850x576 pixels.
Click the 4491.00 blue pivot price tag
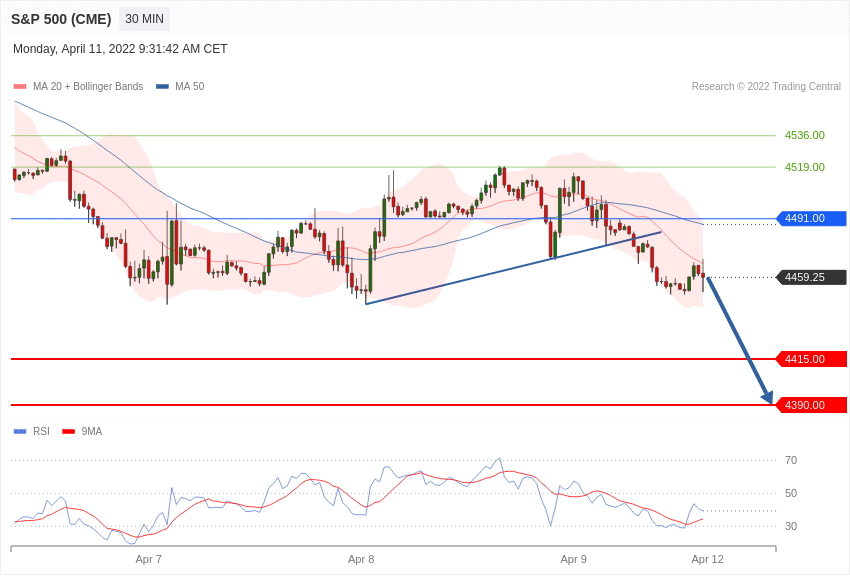click(x=812, y=218)
